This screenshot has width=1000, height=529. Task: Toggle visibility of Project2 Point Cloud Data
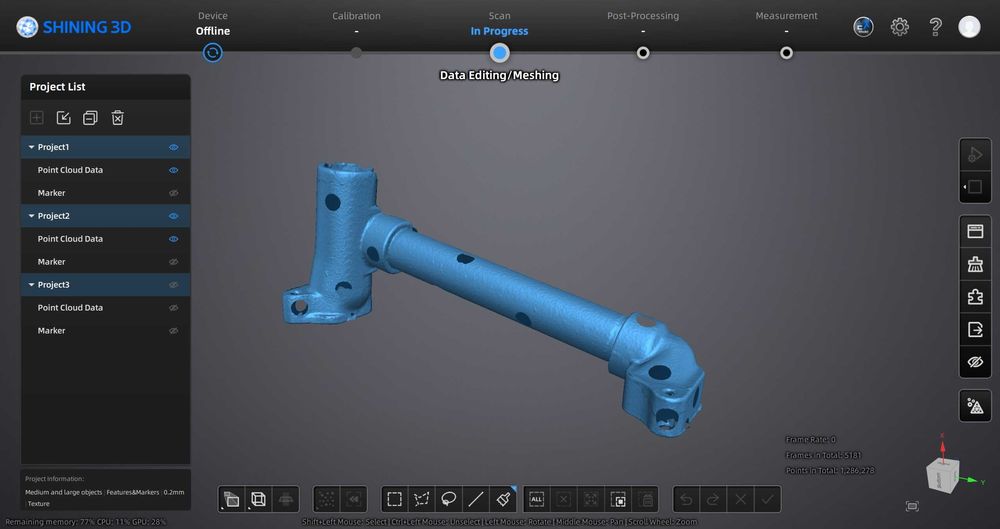coord(173,239)
